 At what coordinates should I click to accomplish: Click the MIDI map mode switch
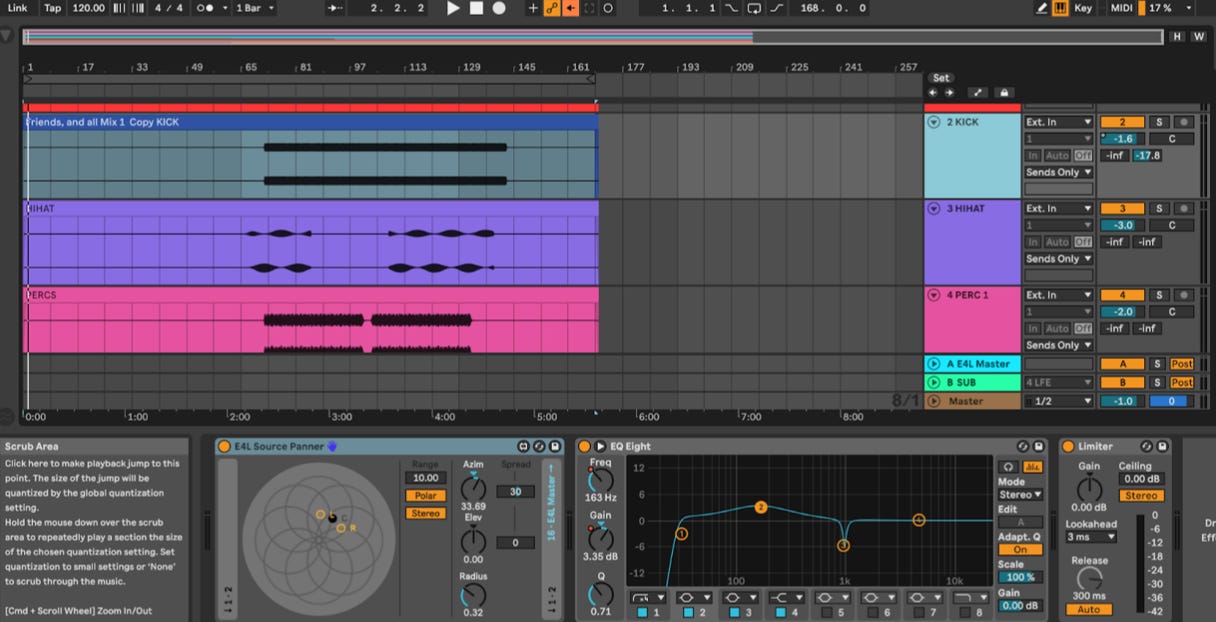[1122, 8]
